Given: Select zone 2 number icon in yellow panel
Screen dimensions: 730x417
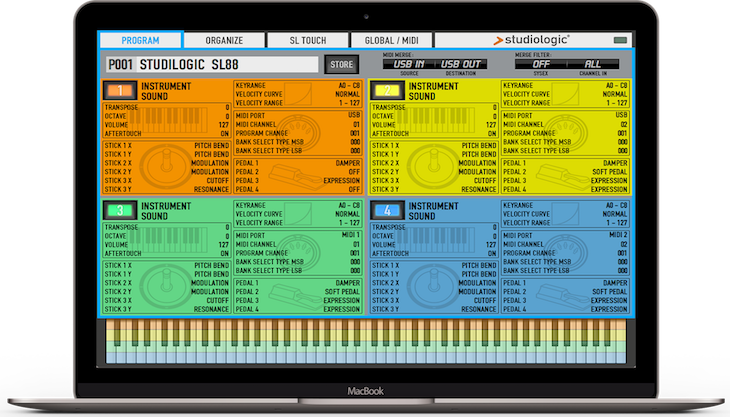Looking at the screenshot, I should click(383, 91).
